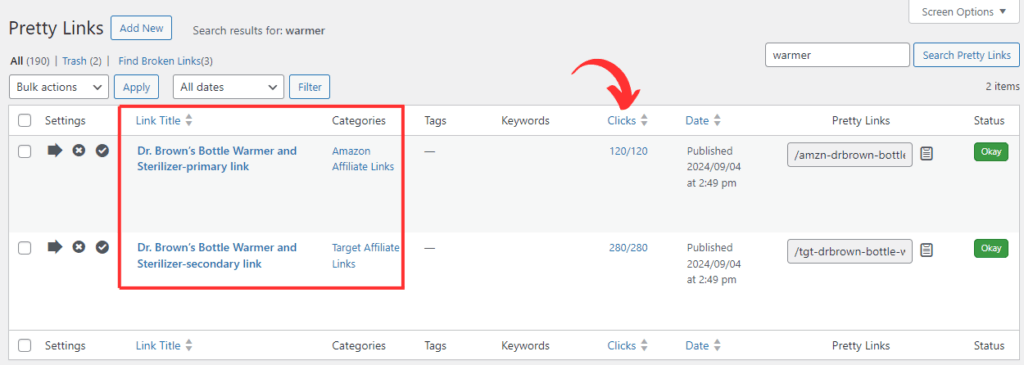View the 280/280 clicks report

click(628, 247)
